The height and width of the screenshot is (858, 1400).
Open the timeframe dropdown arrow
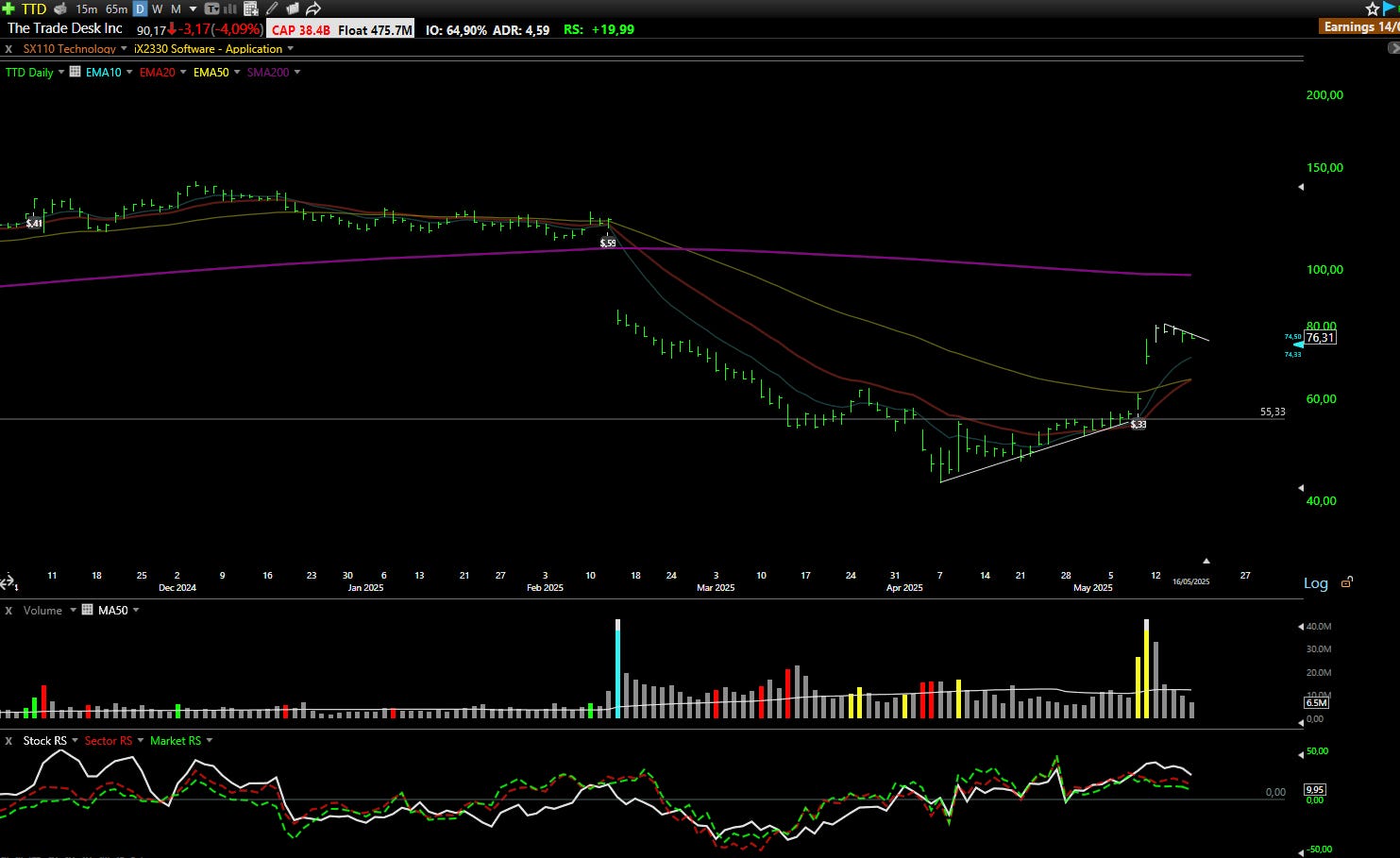(193, 9)
